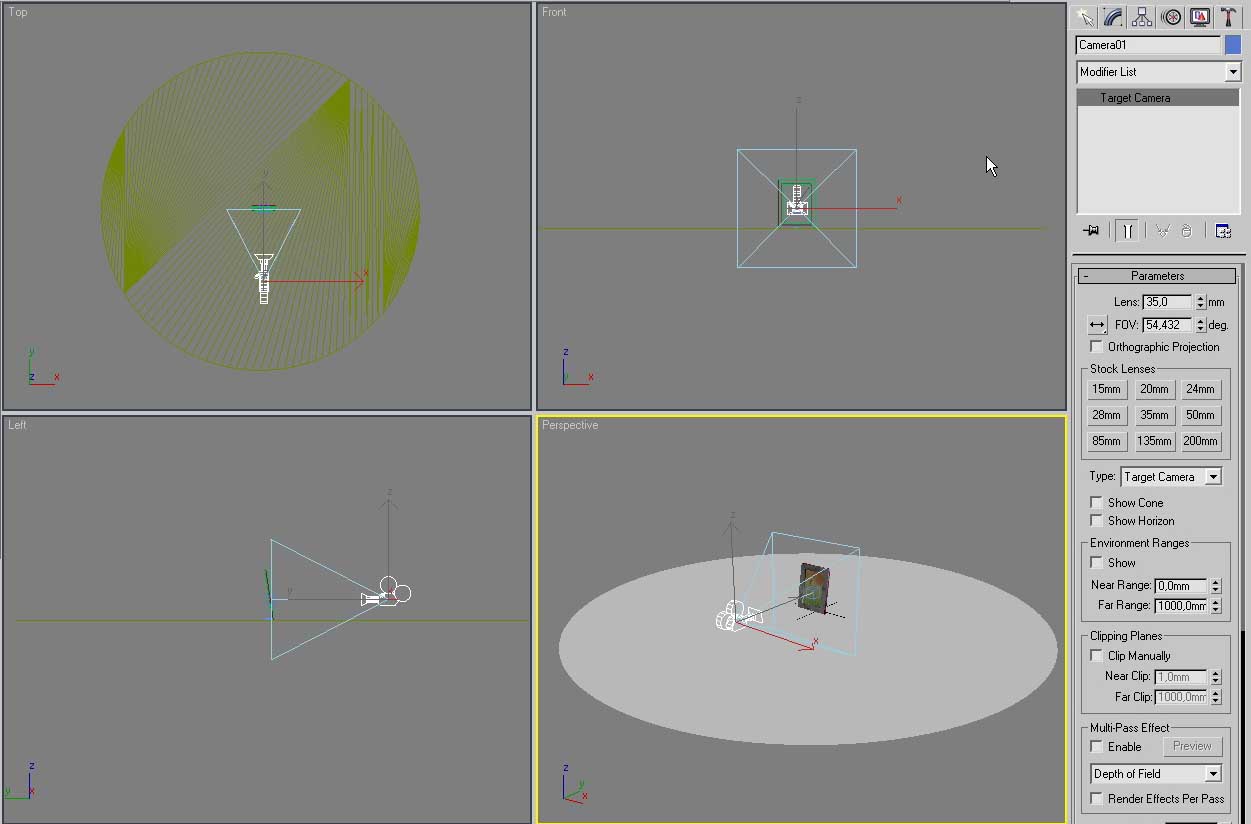The width and height of the screenshot is (1251, 824).
Task: Click the Pin Stack icon
Action: (1091, 230)
